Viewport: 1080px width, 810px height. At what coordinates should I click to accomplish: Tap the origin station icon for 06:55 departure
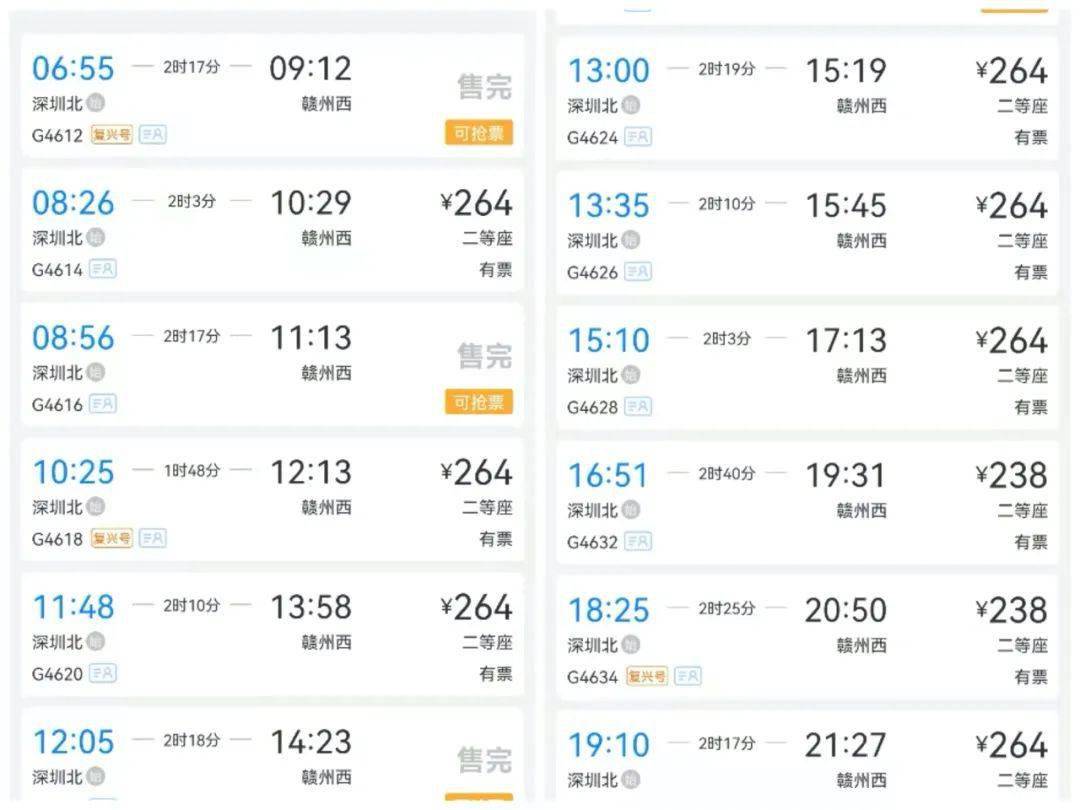point(95,103)
